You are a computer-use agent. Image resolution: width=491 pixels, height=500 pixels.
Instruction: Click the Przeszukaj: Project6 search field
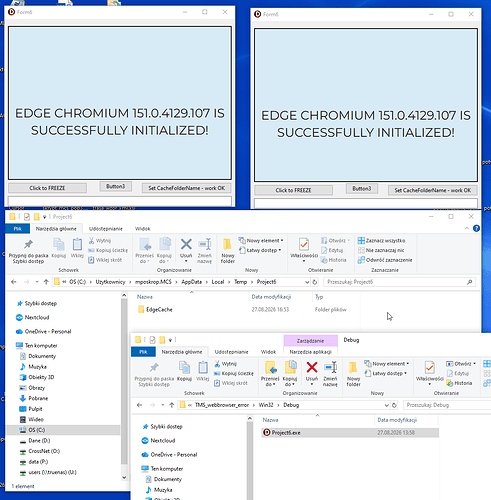click(x=399, y=282)
